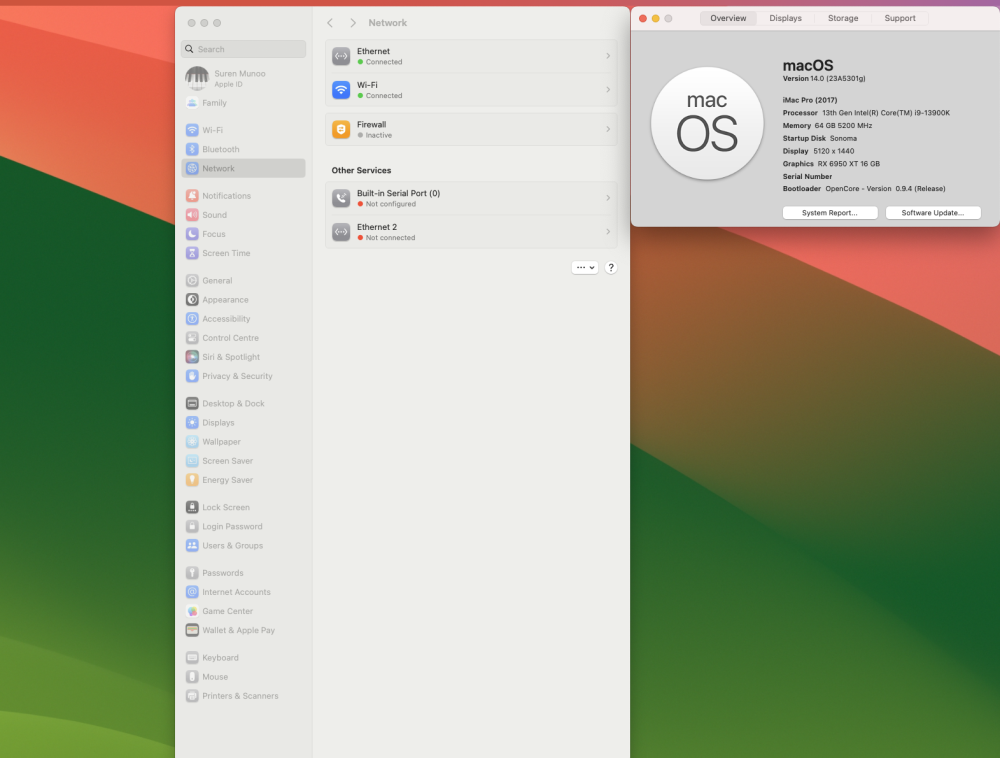1000x758 pixels.
Task: Click the iMac Pro (2017) model text
Action: click(x=810, y=100)
